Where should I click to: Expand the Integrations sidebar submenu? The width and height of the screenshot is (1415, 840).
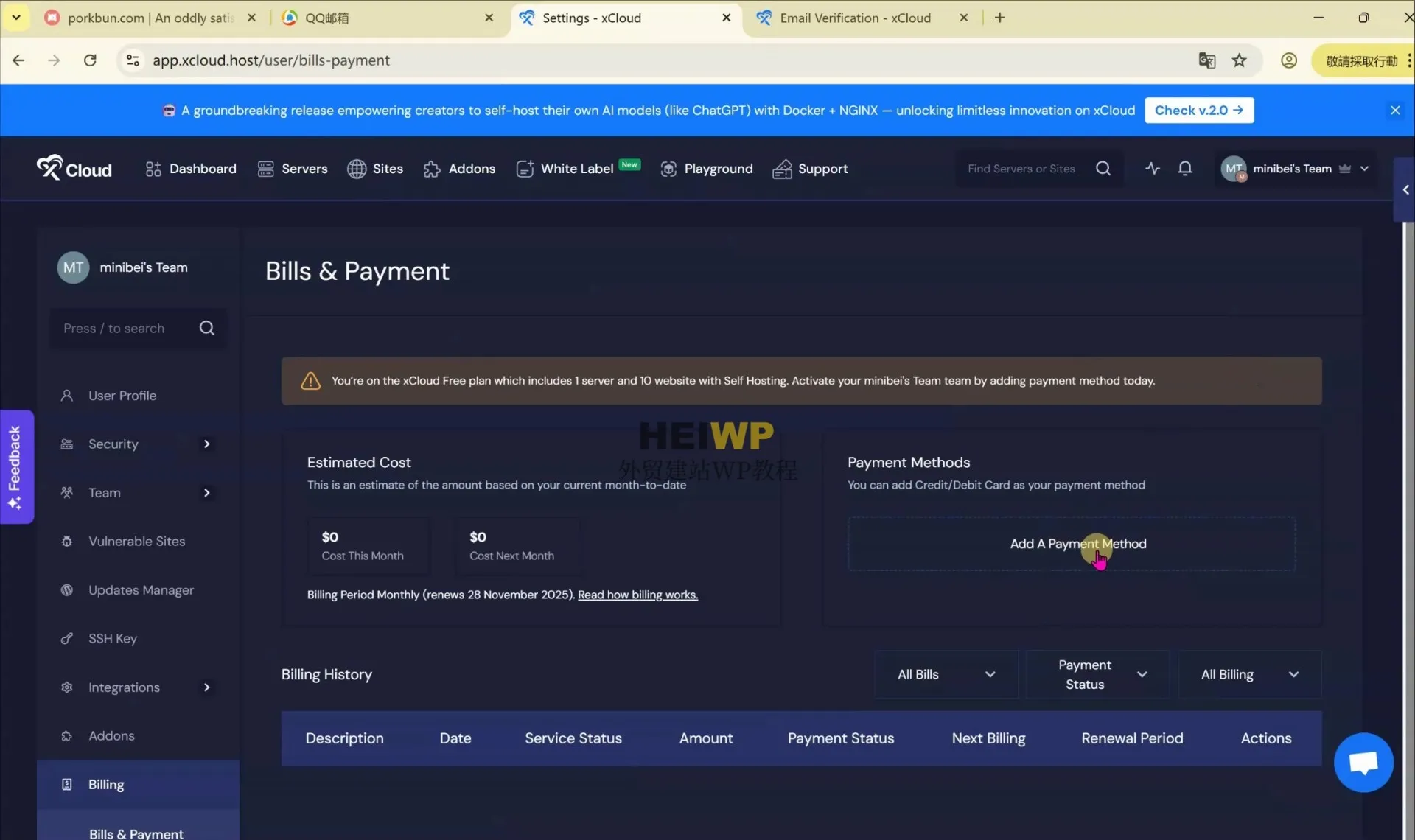coord(206,687)
